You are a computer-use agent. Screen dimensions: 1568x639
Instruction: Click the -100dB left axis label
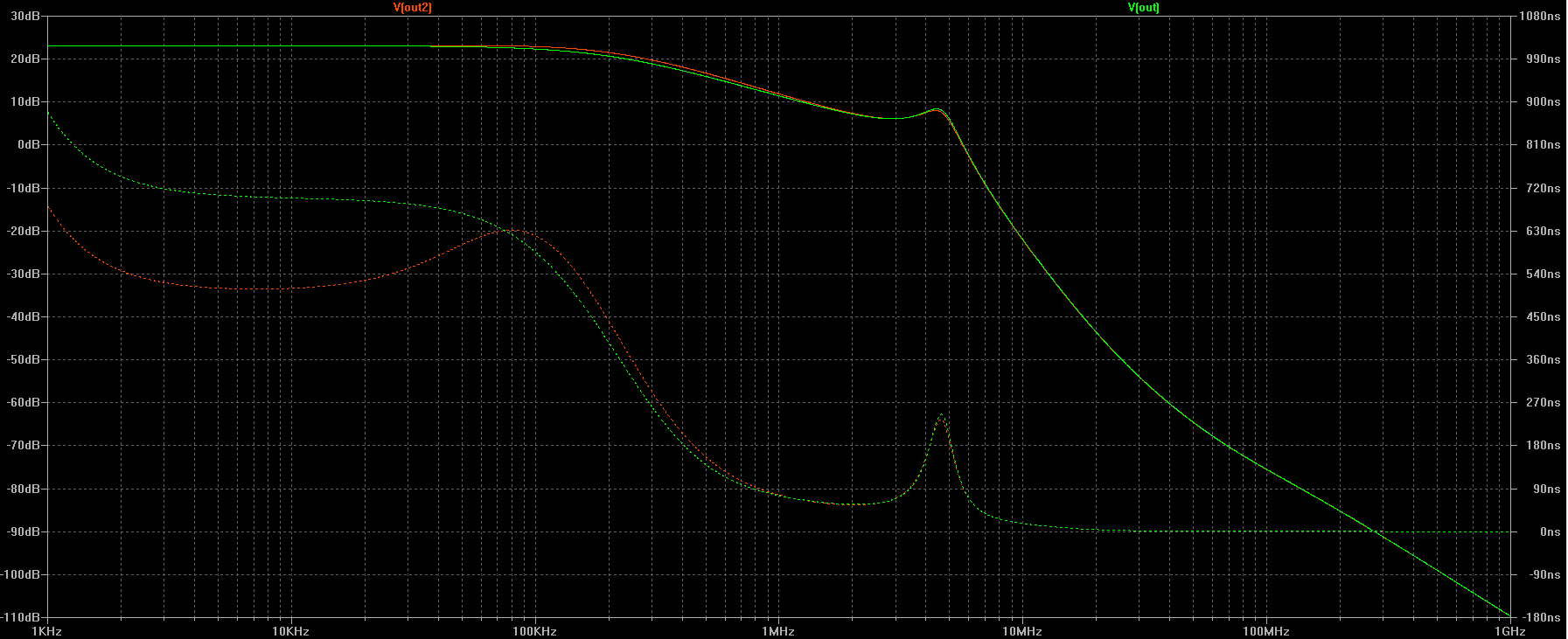click(x=21, y=575)
